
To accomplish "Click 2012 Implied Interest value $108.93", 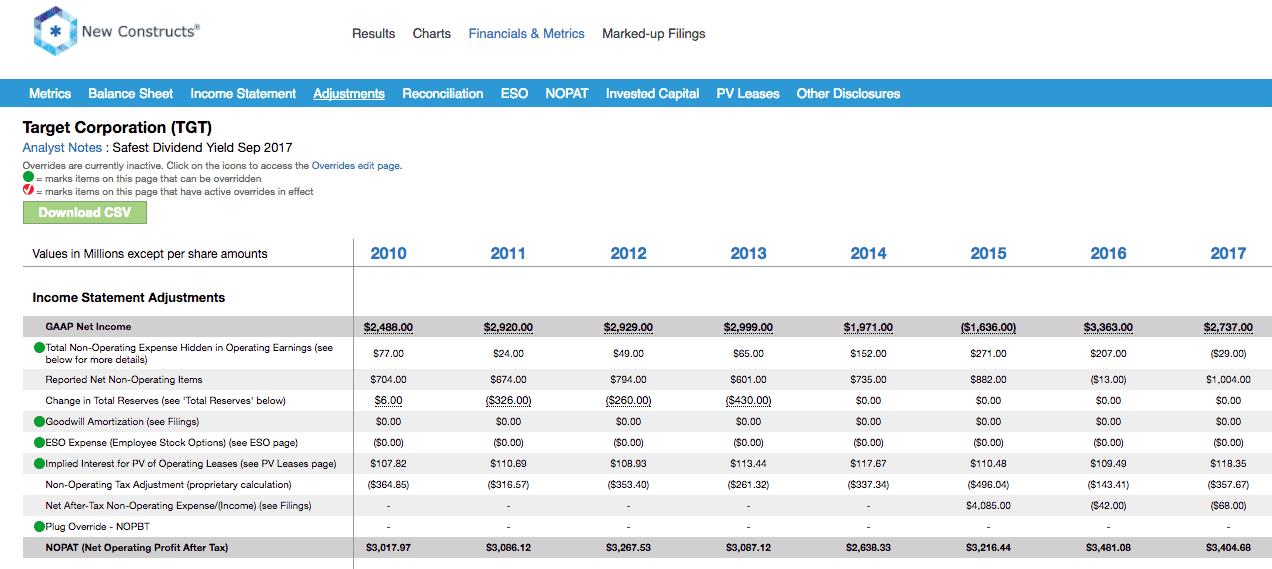I will tap(628, 463).
